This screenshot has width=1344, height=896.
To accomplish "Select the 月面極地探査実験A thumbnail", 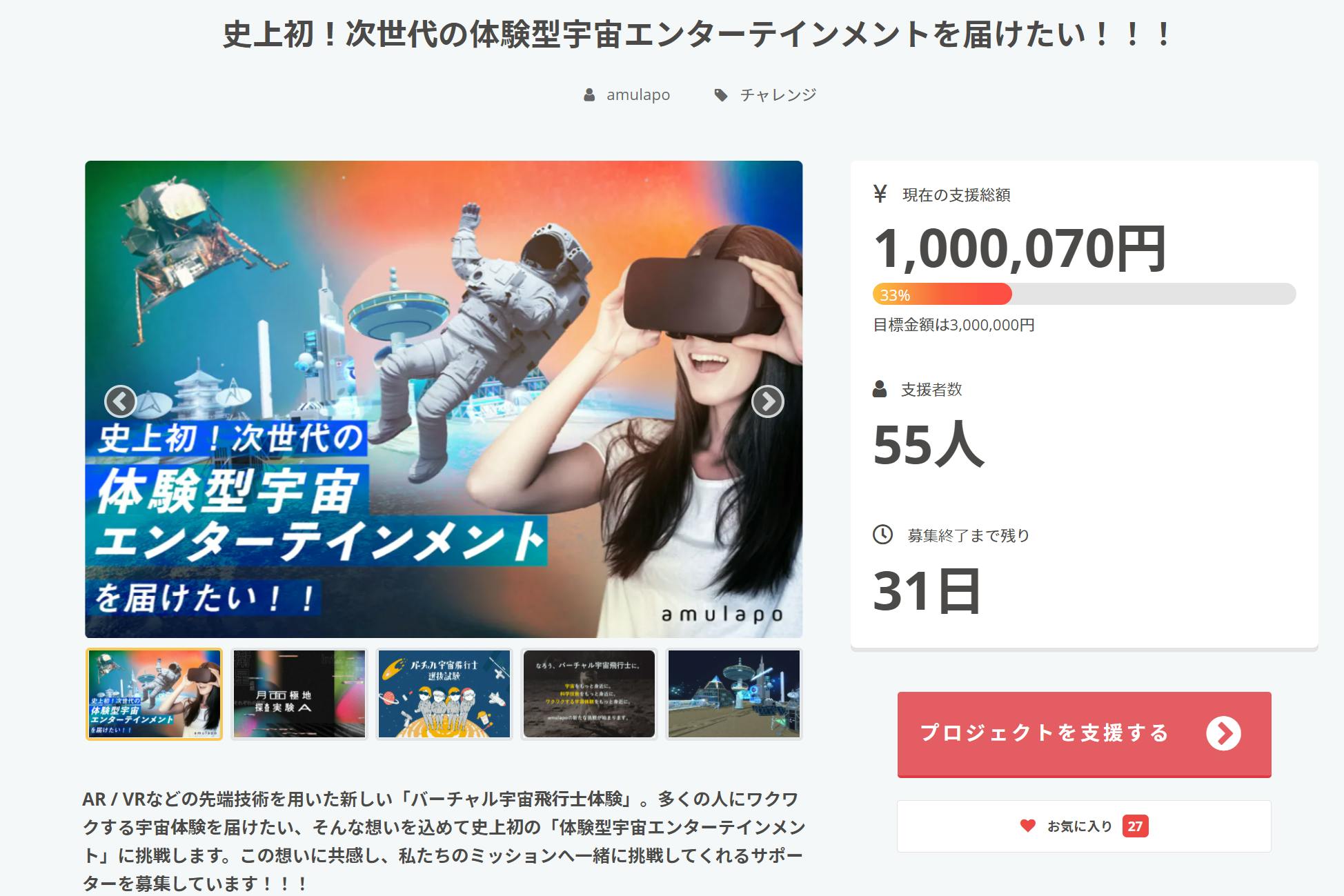I will pos(299,694).
